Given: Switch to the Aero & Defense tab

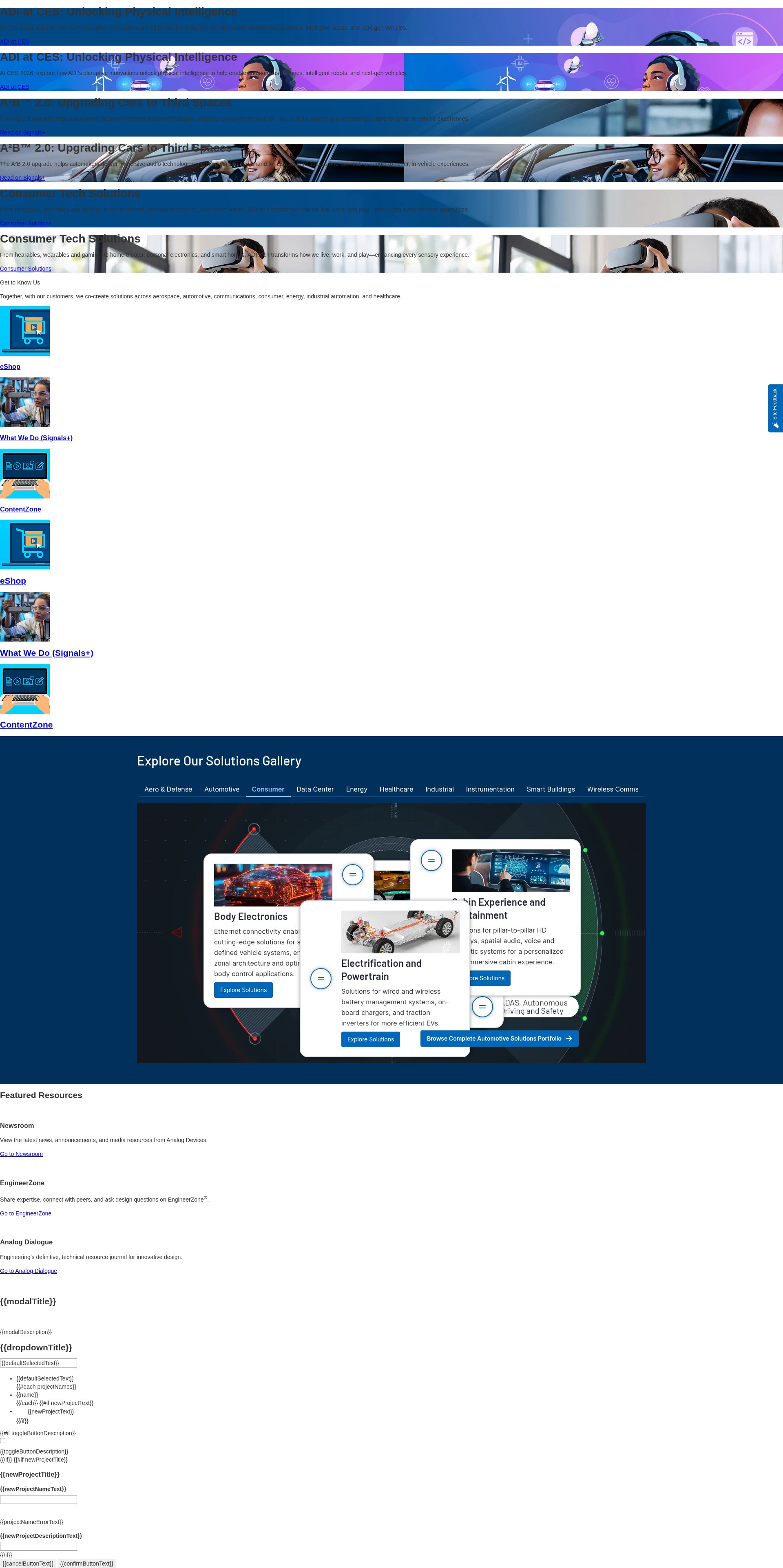Looking at the screenshot, I should (168, 789).
